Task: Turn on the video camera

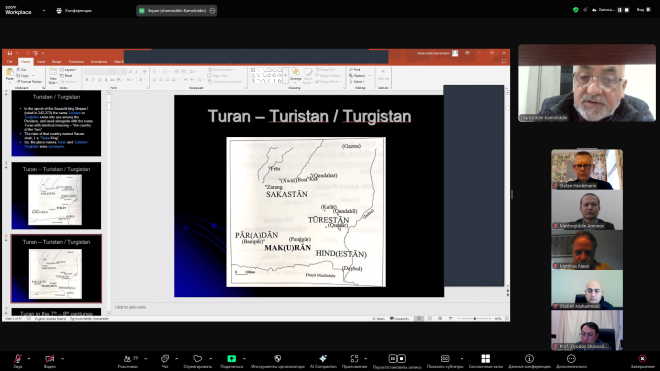Action: click(50, 359)
